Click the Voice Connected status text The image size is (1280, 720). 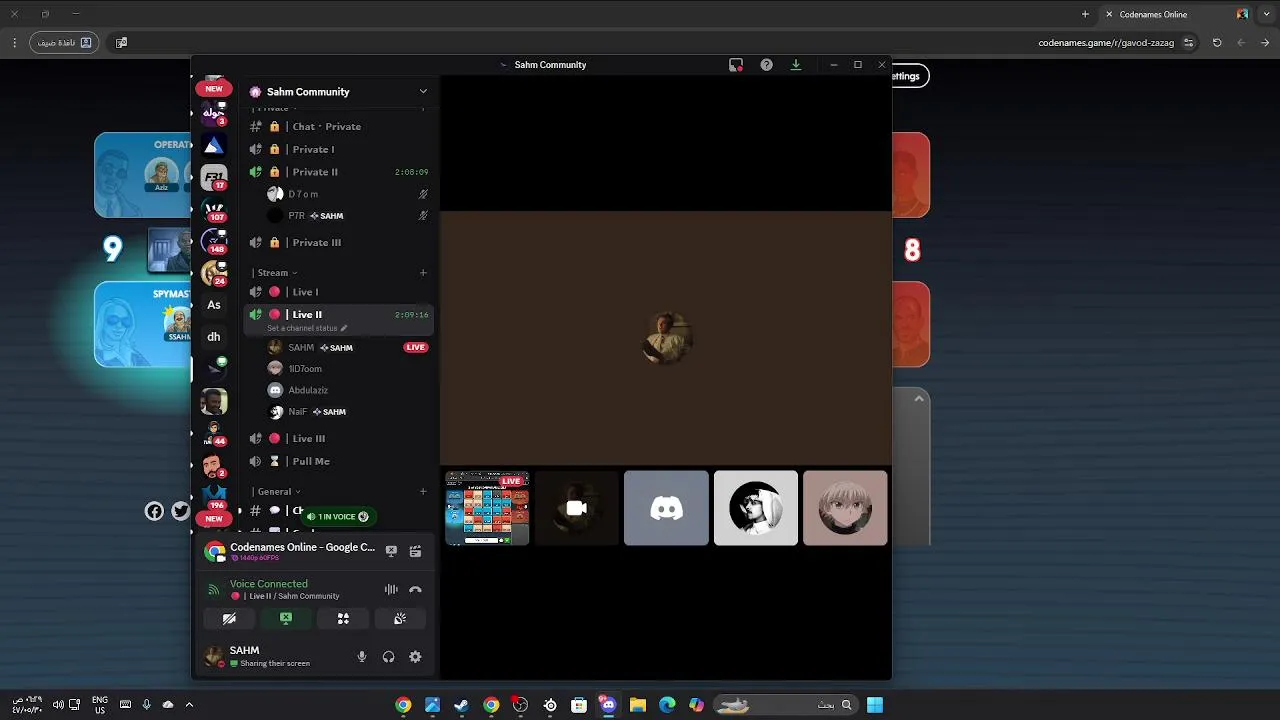point(269,584)
